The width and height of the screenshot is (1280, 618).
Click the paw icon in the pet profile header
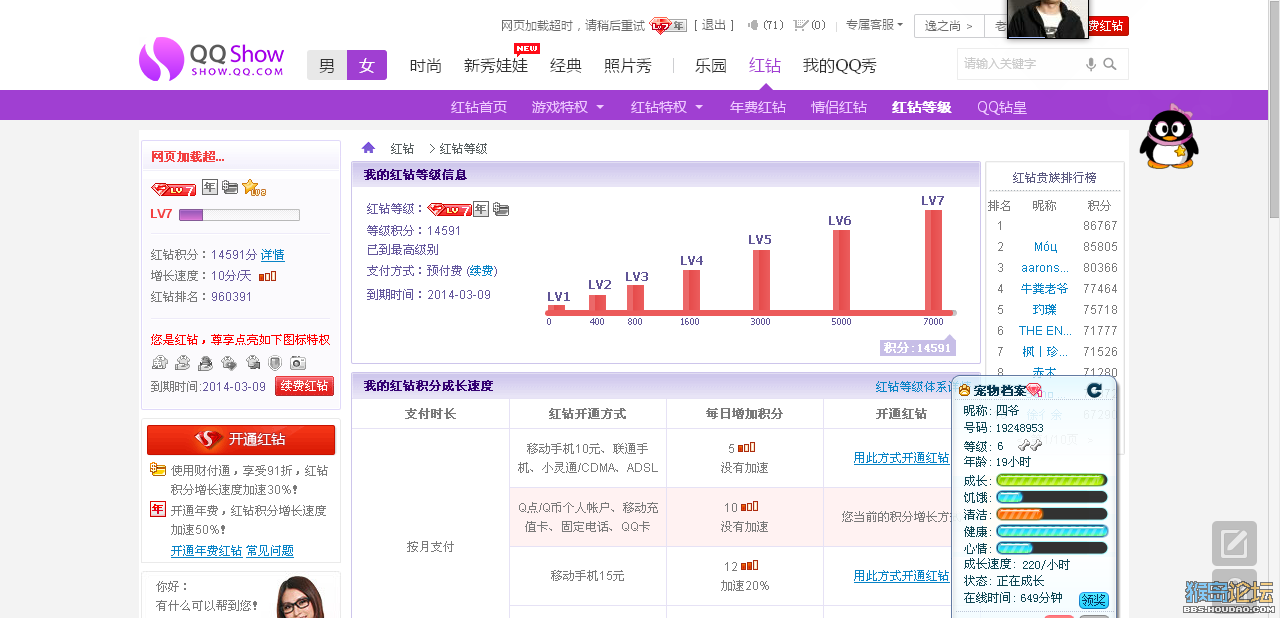965,390
